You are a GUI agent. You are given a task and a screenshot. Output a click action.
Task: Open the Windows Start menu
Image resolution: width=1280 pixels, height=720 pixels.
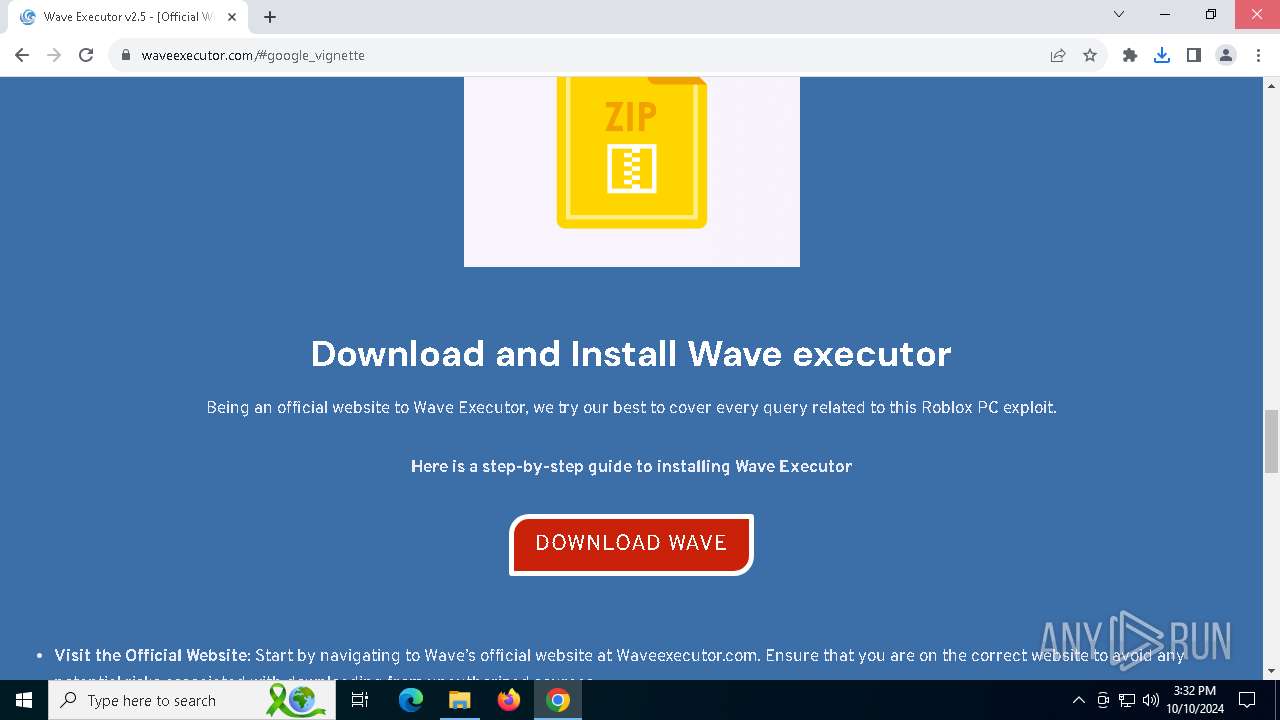24,700
